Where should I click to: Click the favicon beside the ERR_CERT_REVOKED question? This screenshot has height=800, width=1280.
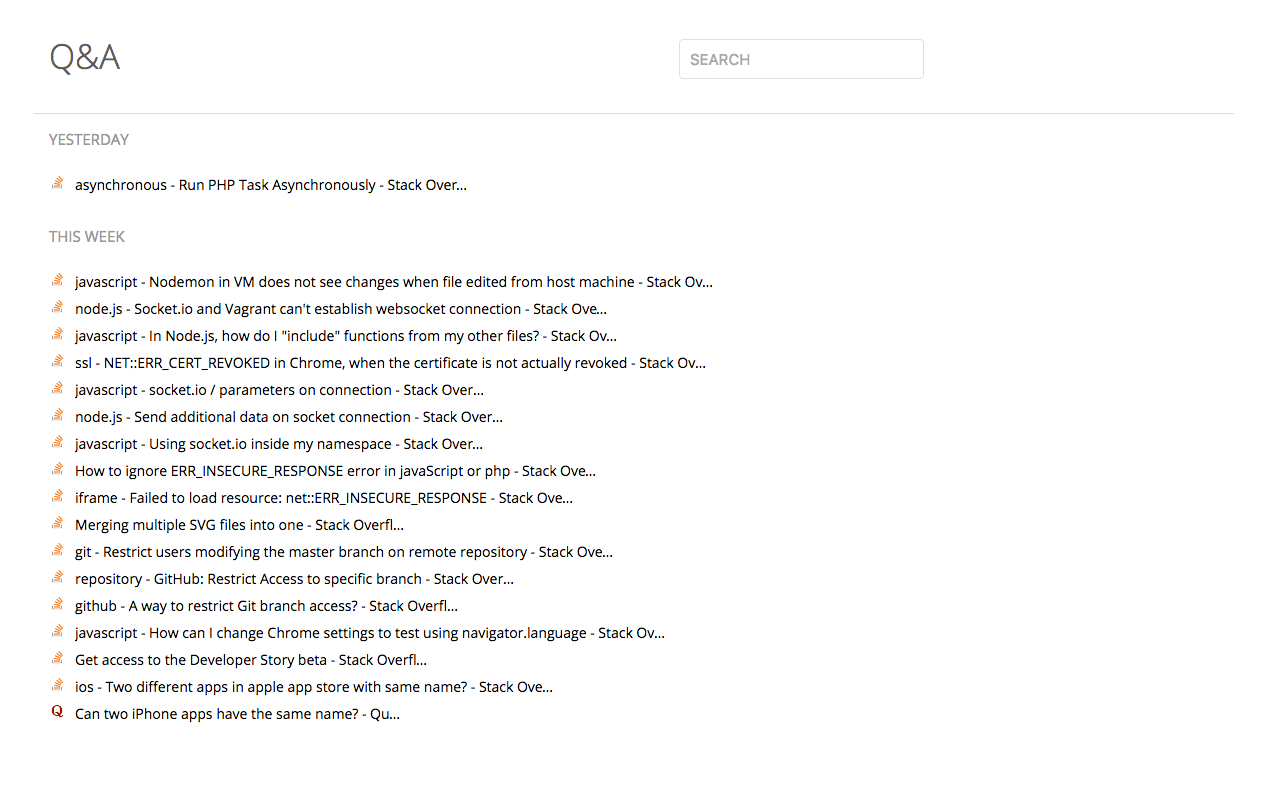coord(57,360)
